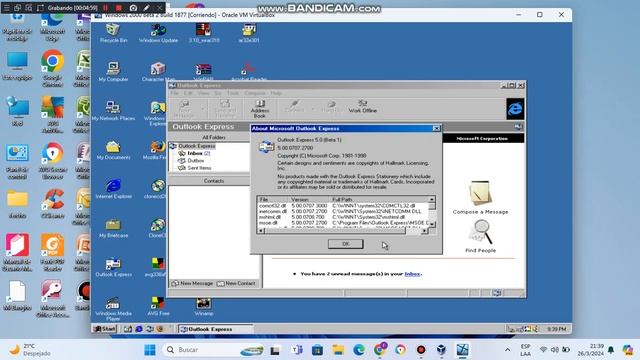Viewport: 640px width, 360px height.
Task: Click the Bandicam screenshot camera icon
Action: click(133, 8)
